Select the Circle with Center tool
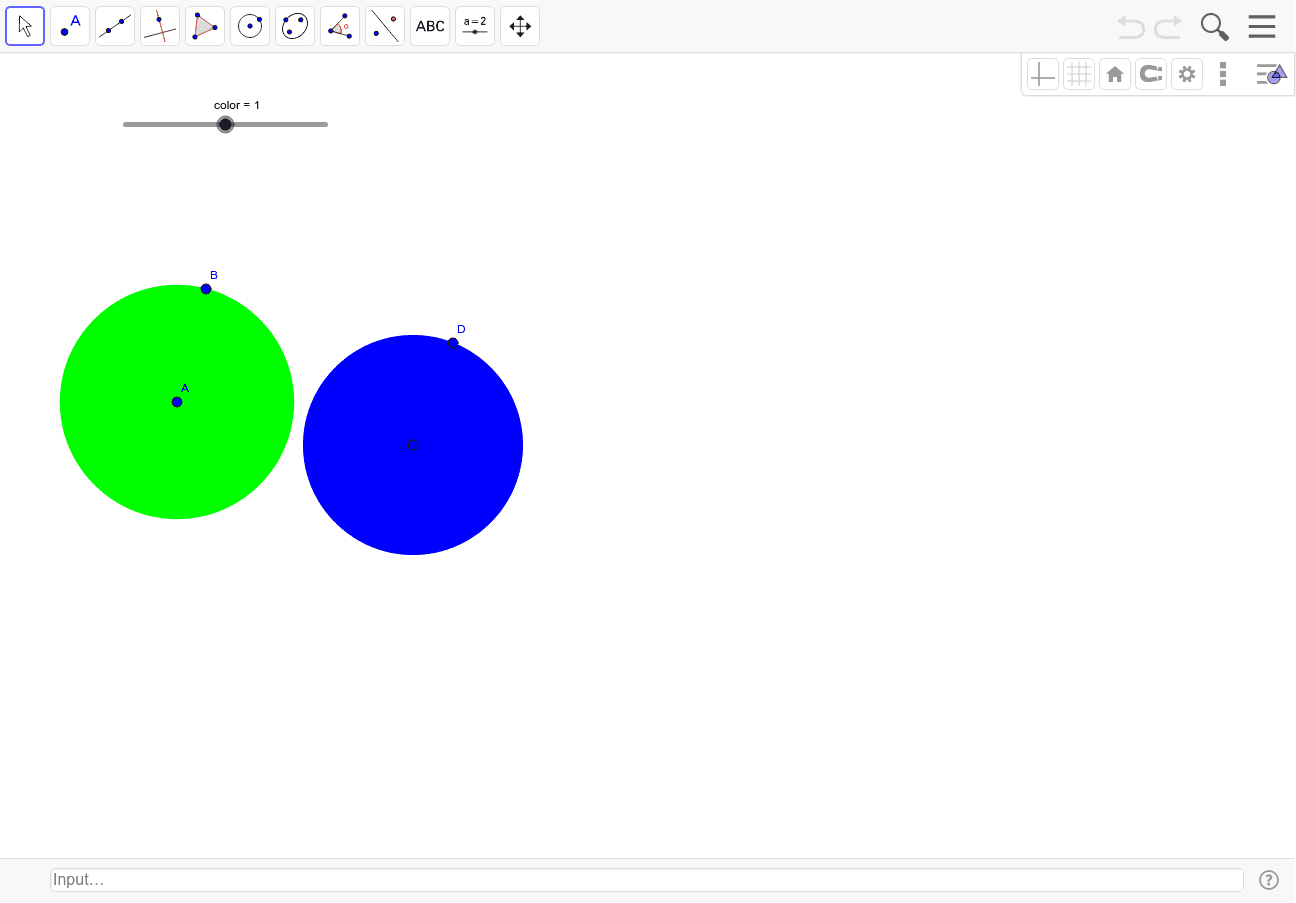The image size is (1296, 903). (x=250, y=26)
